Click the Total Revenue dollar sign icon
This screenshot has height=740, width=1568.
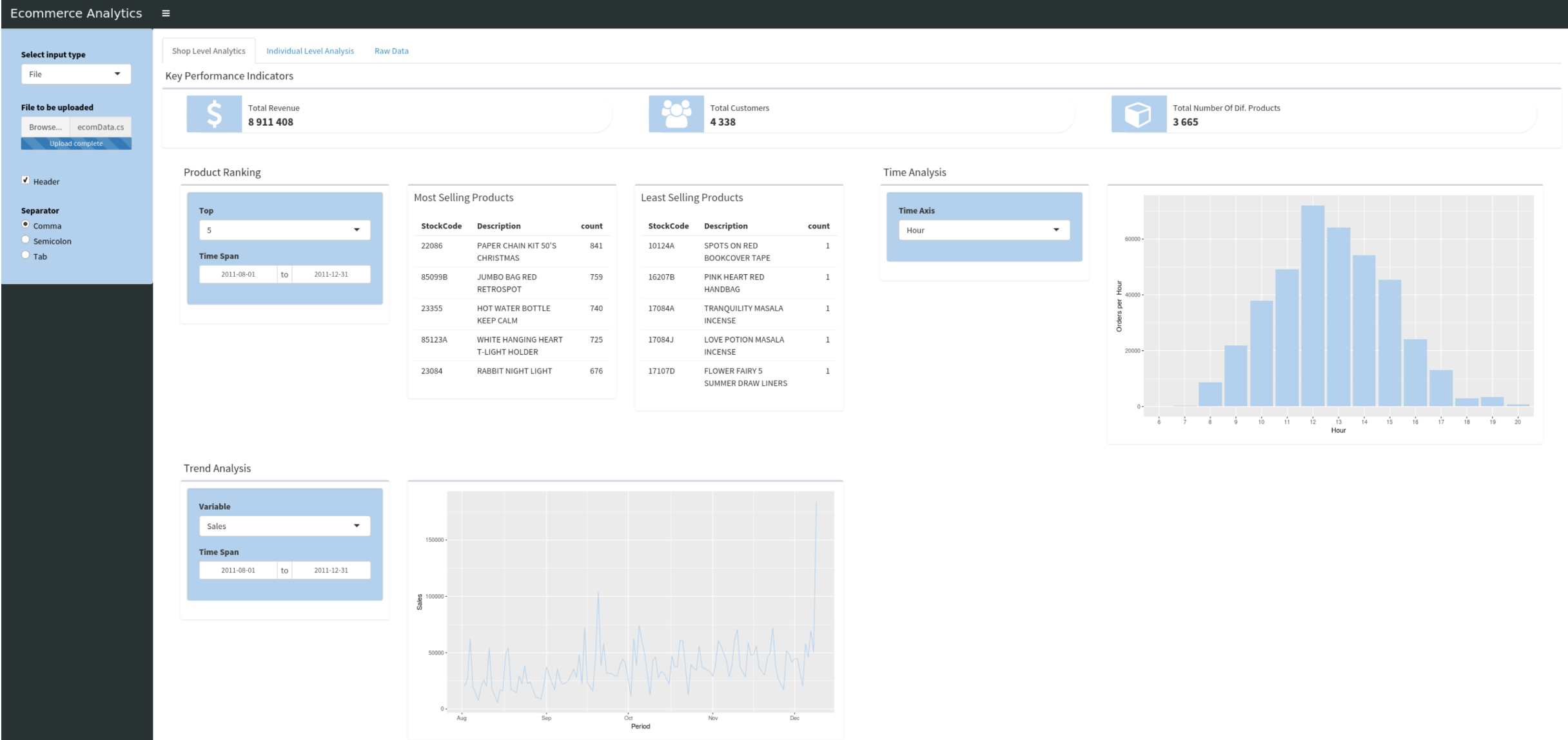(x=215, y=114)
